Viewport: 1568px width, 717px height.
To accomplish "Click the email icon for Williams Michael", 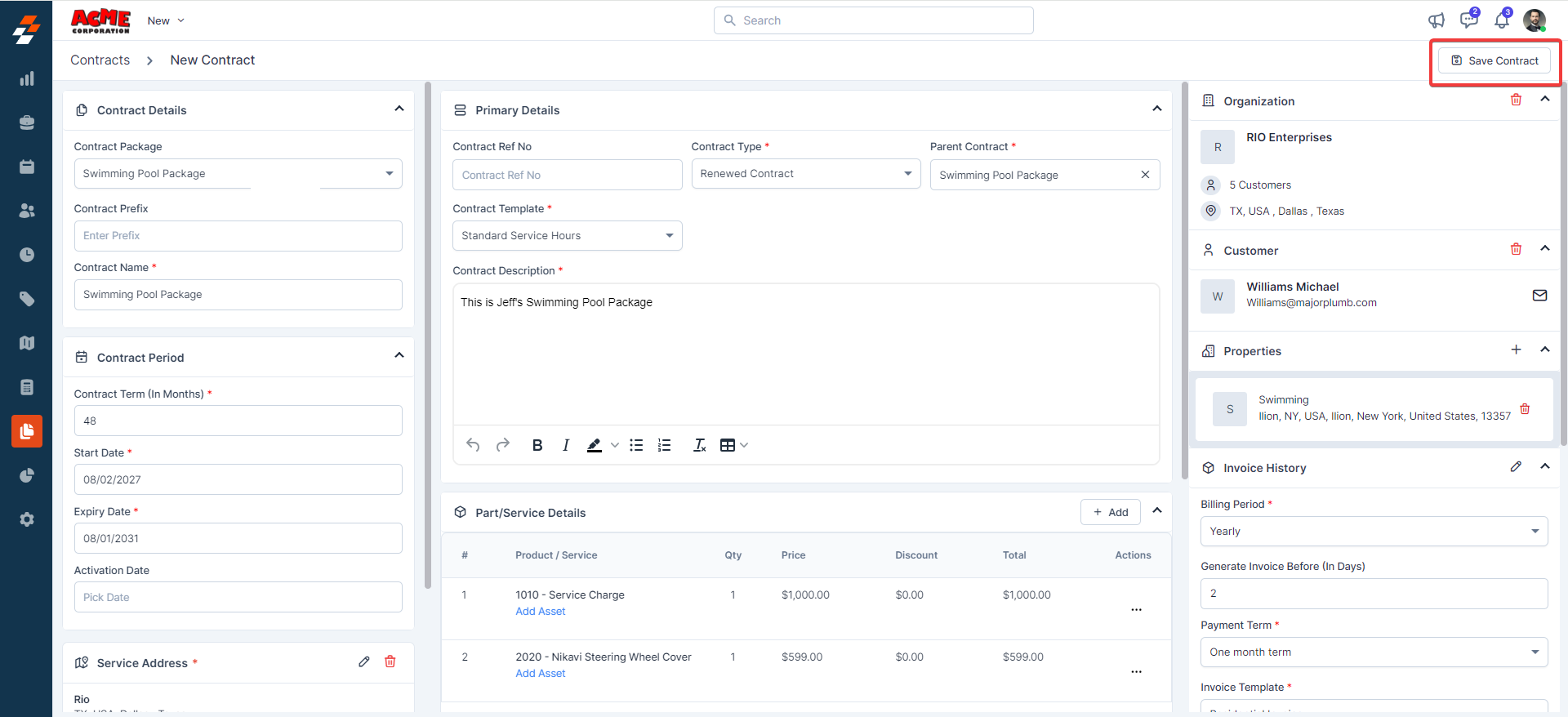I will [1539, 296].
